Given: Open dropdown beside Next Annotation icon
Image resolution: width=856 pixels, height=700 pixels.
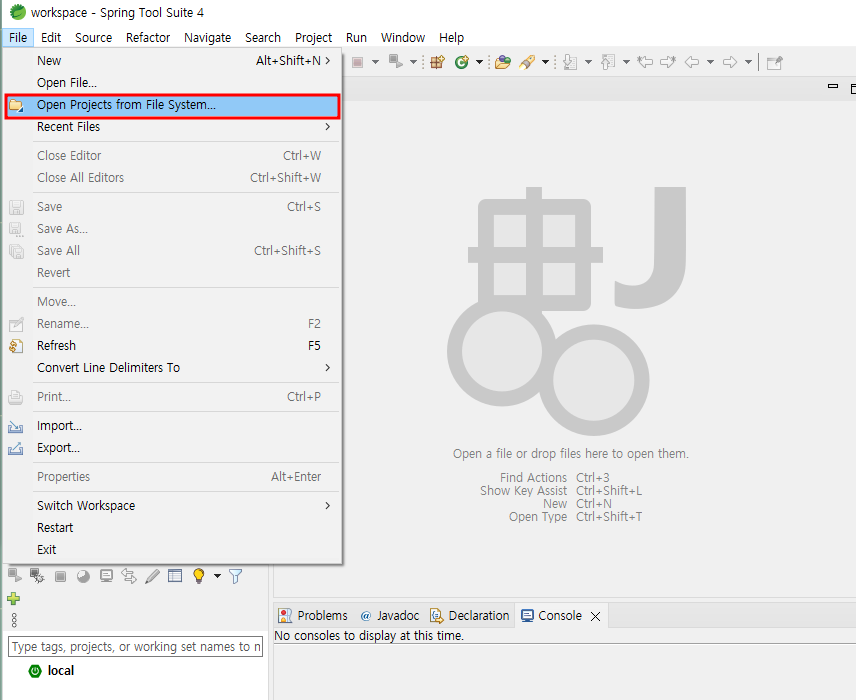Looking at the screenshot, I should [x=588, y=62].
